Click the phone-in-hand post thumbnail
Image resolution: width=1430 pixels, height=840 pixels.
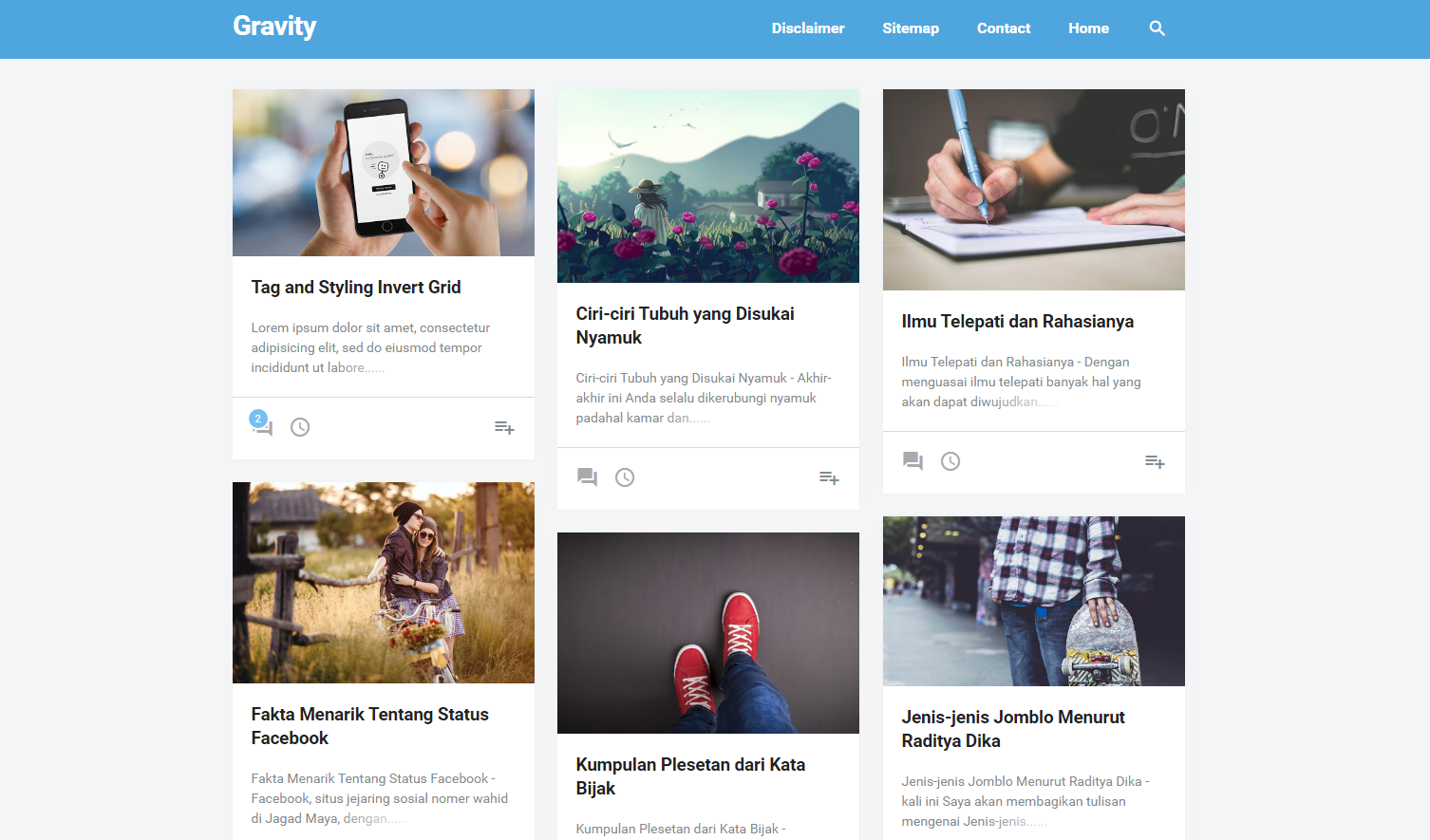(x=384, y=173)
